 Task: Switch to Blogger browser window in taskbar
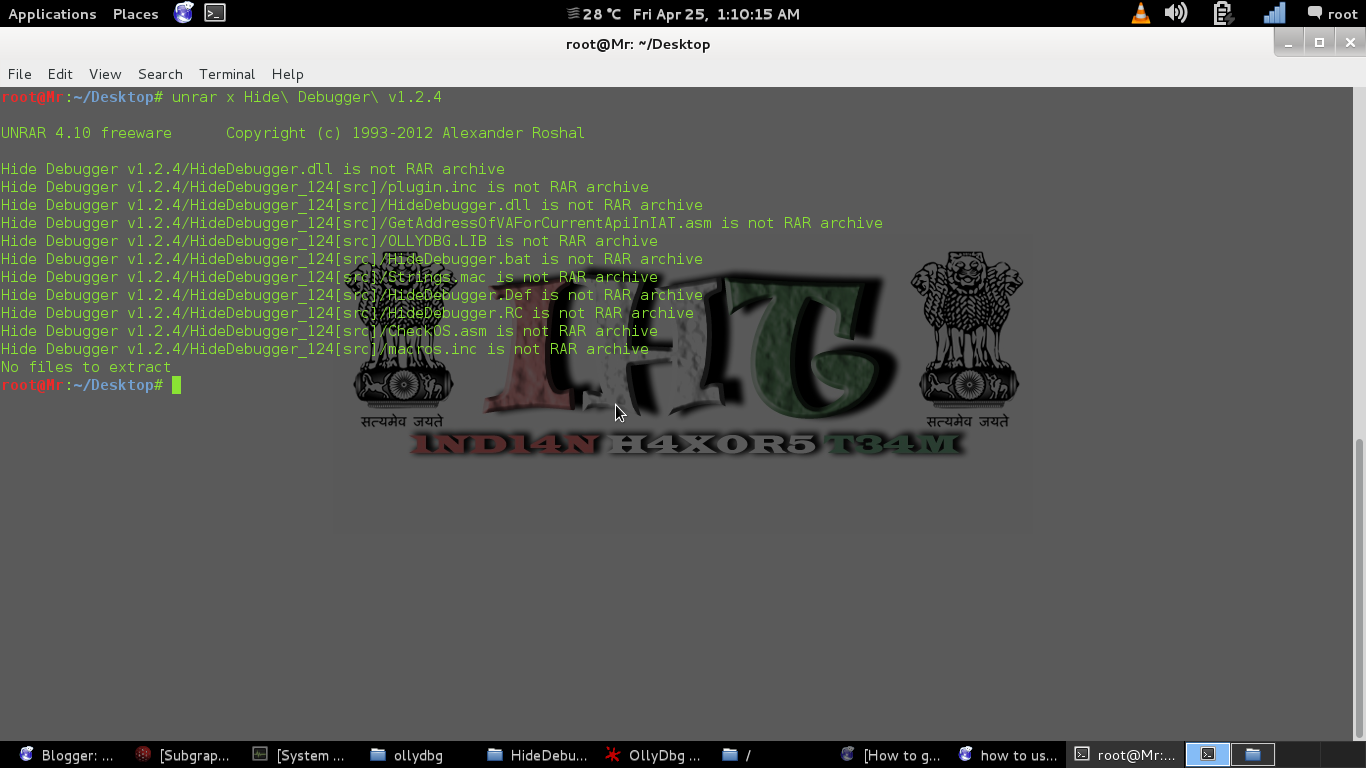pyautogui.click(x=66, y=755)
